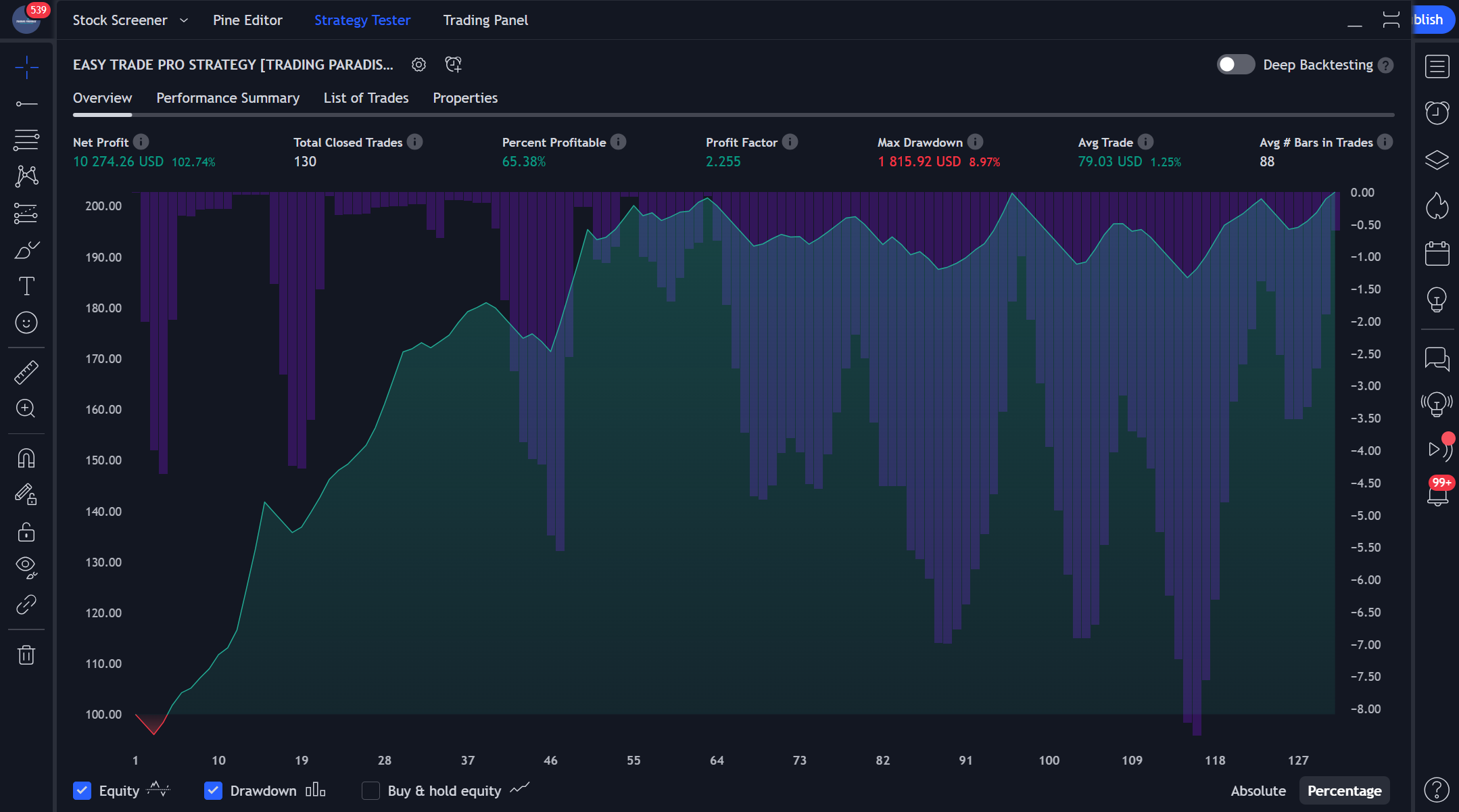Switch chart to Absolute values

click(x=1258, y=790)
